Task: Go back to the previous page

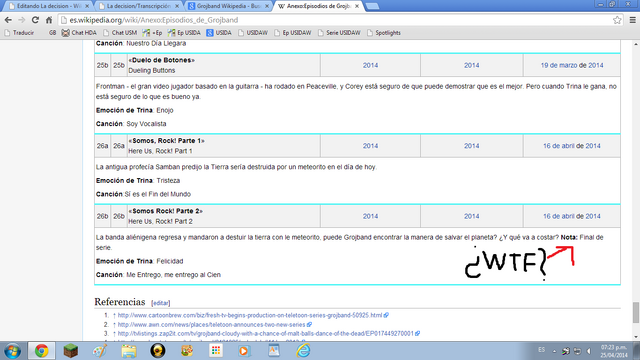Action: [8, 20]
